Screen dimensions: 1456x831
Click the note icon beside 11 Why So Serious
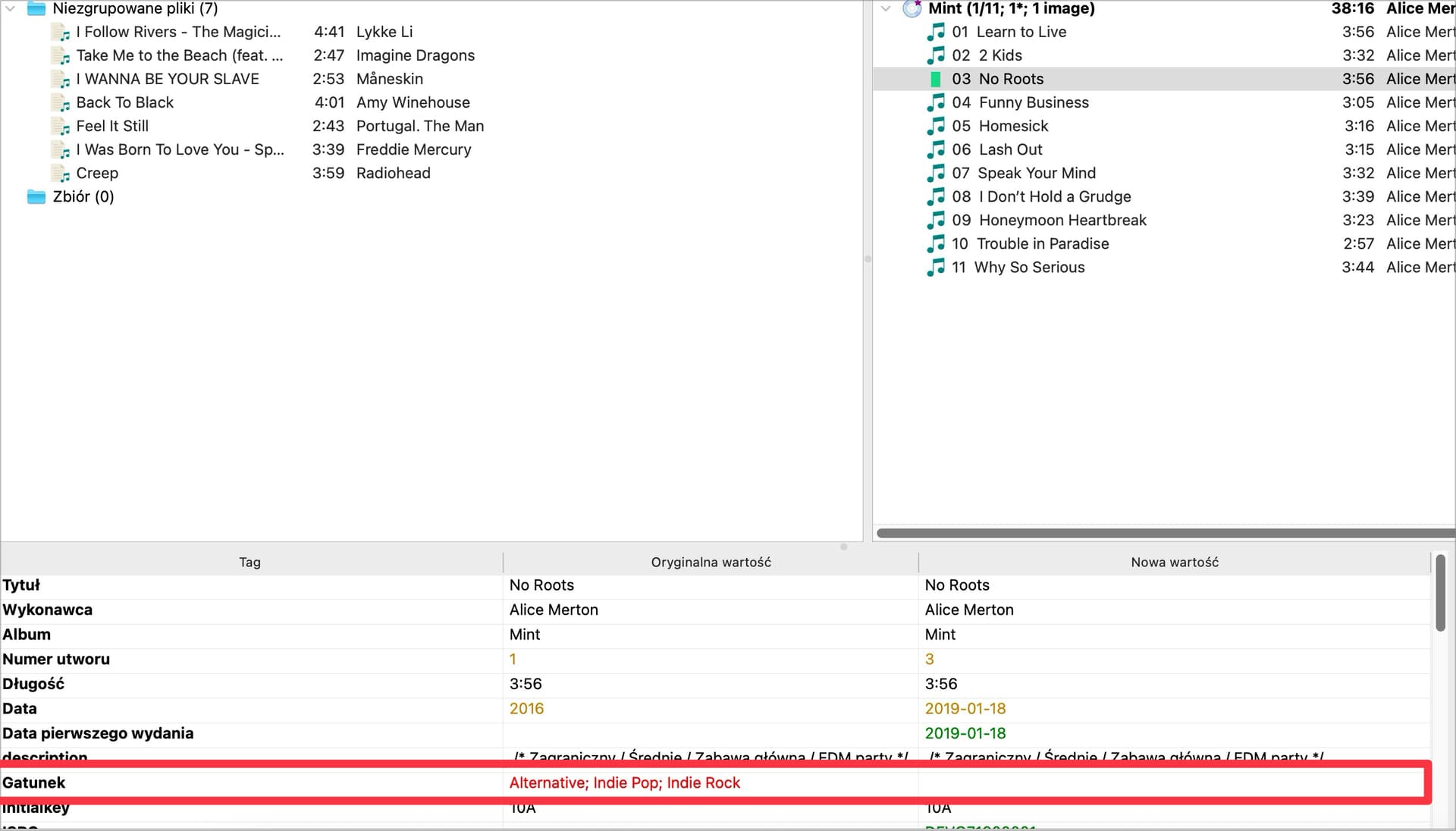point(936,268)
